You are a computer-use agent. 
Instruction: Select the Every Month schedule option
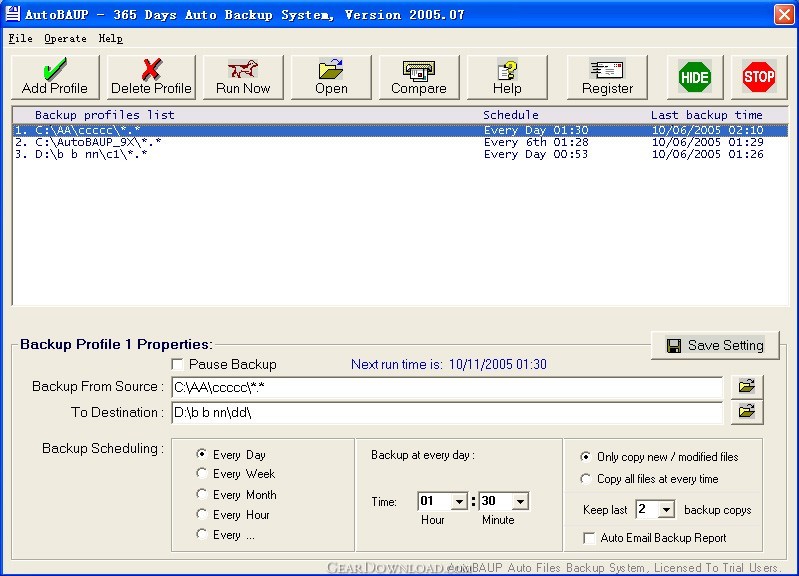[x=202, y=494]
